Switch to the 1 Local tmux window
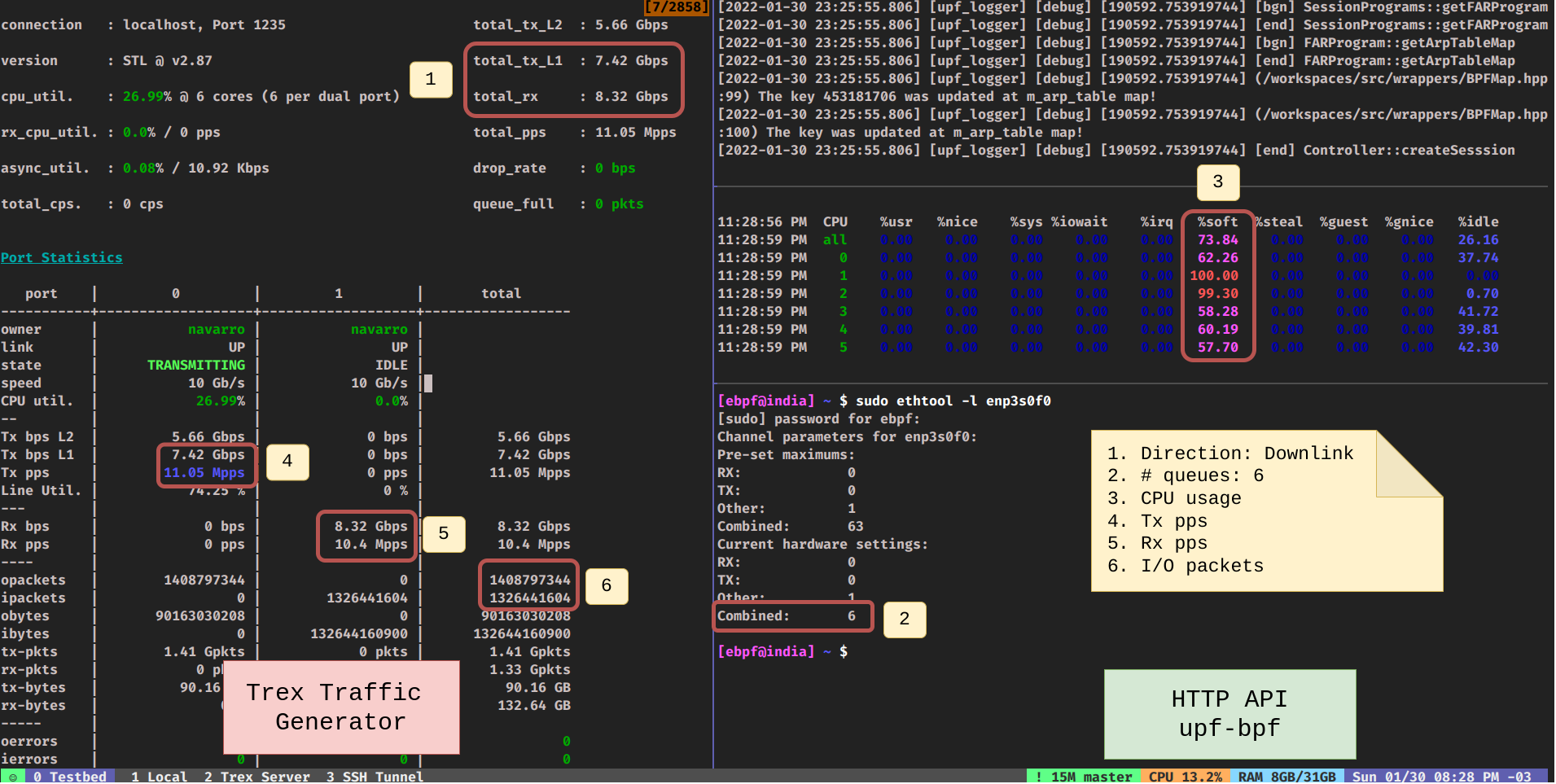 pyautogui.click(x=159, y=777)
